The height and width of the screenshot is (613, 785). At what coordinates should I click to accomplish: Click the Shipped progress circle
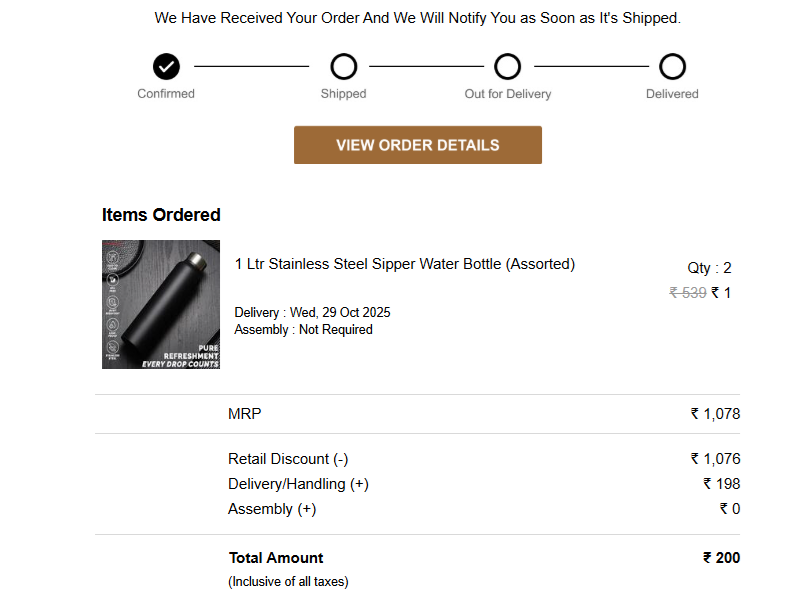[343, 67]
